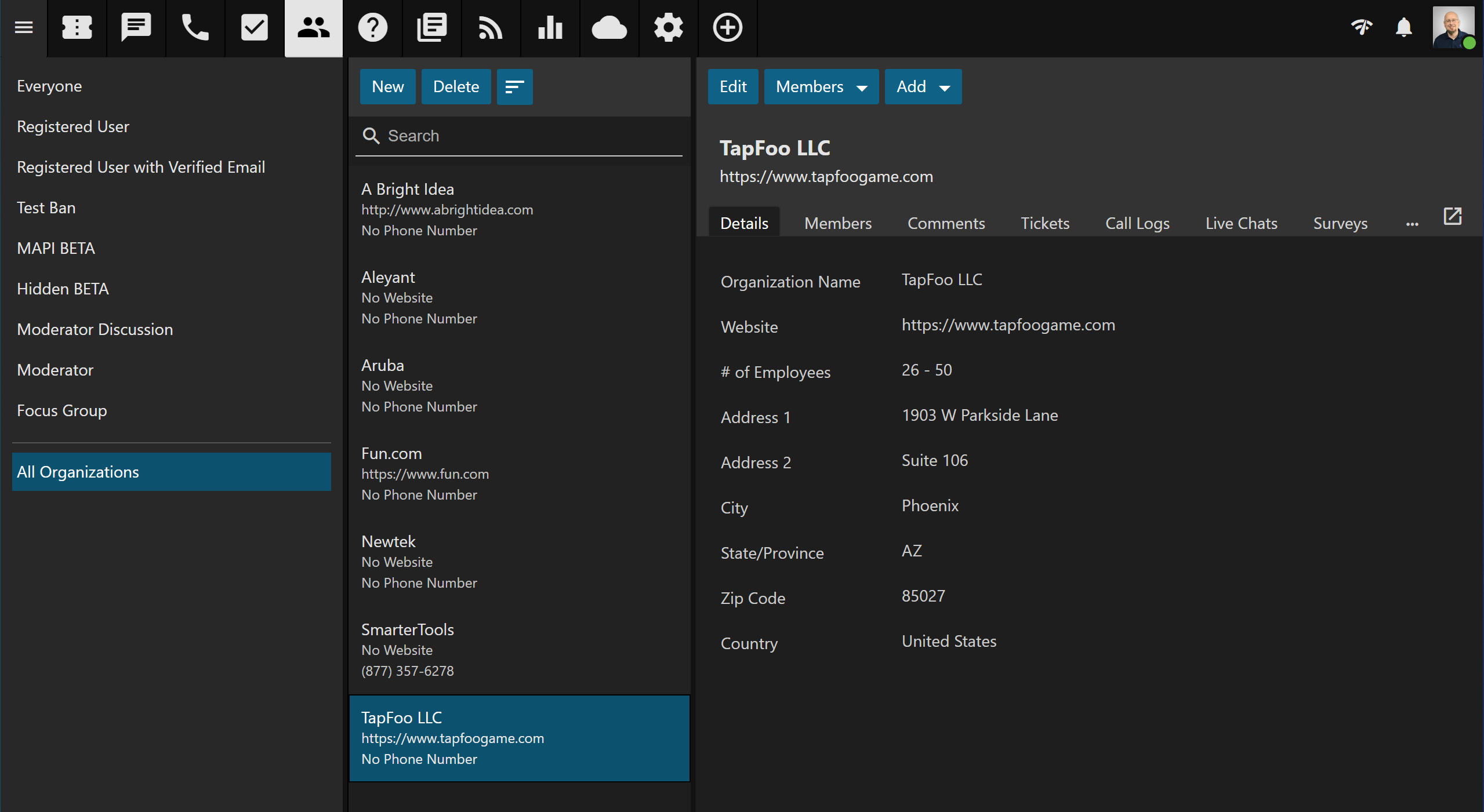Open the Knowledge Base question mark icon
This screenshot has width=1484, height=812.
[373, 28]
